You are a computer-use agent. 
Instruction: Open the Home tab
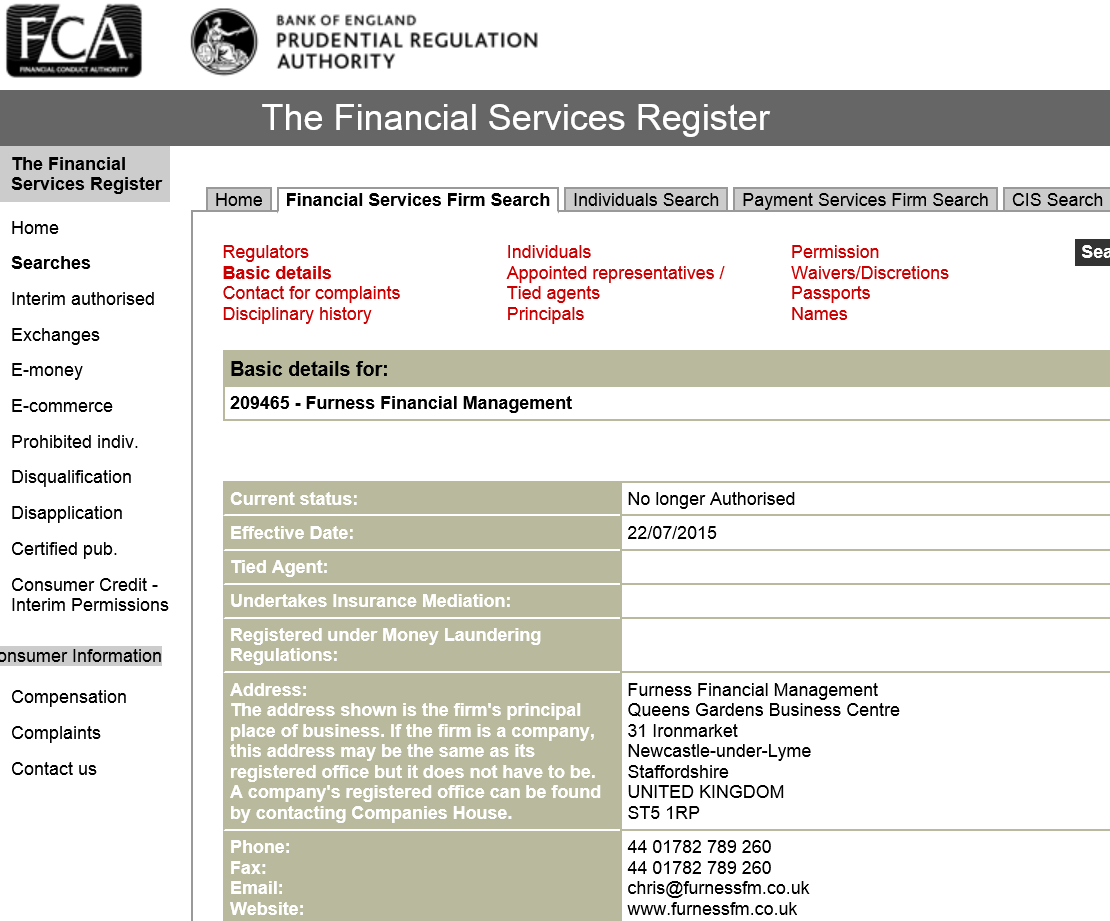(239, 200)
